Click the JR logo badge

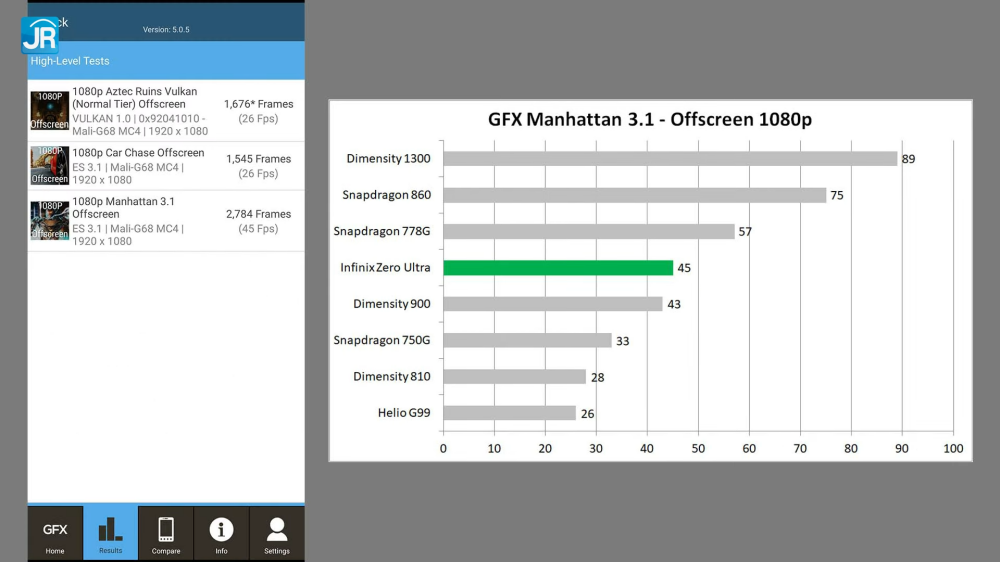(x=40, y=35)
